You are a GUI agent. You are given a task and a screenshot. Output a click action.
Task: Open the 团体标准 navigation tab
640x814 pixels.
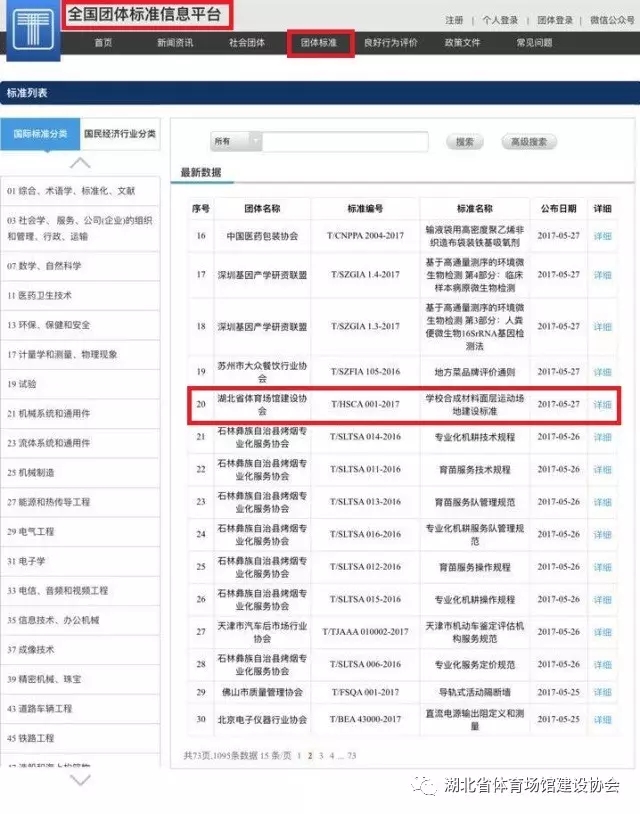[319, 43]
